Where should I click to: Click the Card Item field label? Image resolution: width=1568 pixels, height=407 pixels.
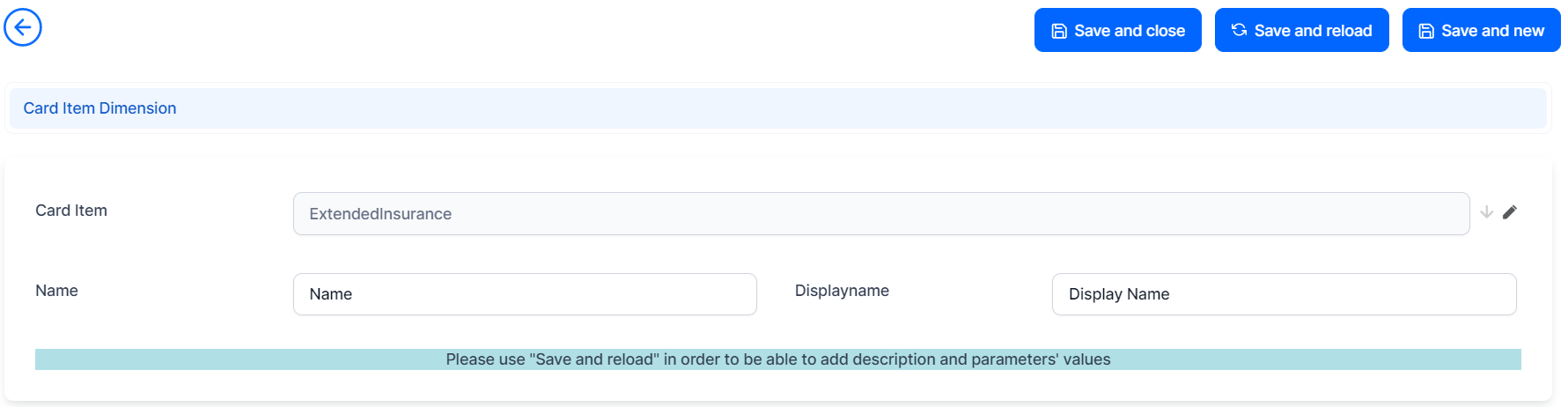pyautogui.click(x=71, y=211)
